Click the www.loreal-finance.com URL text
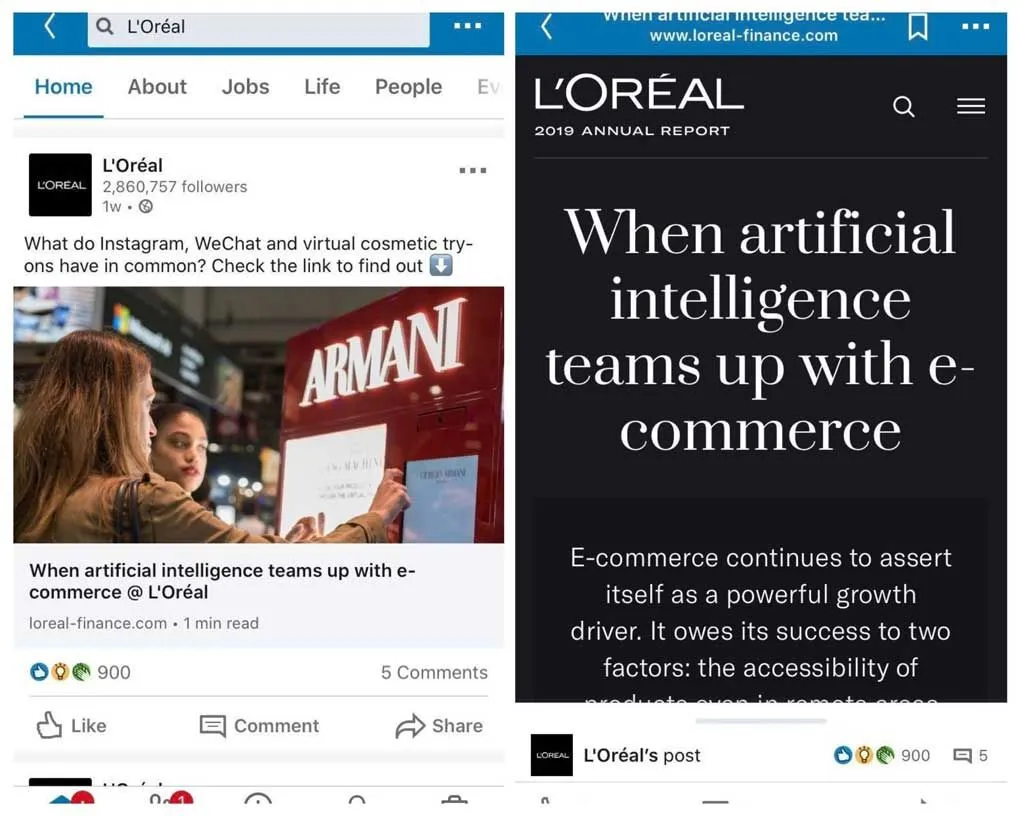Image resolution: width=1020 pixels, height=816 pixels. pyautogui.click(x=744, y=36)
